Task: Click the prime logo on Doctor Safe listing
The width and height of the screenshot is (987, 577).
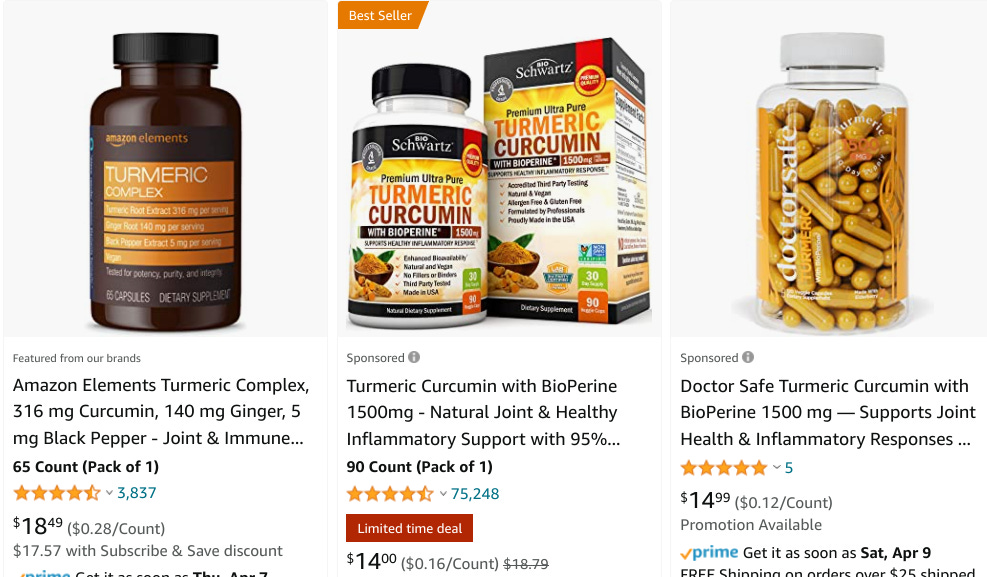Action: coord(709,553)
